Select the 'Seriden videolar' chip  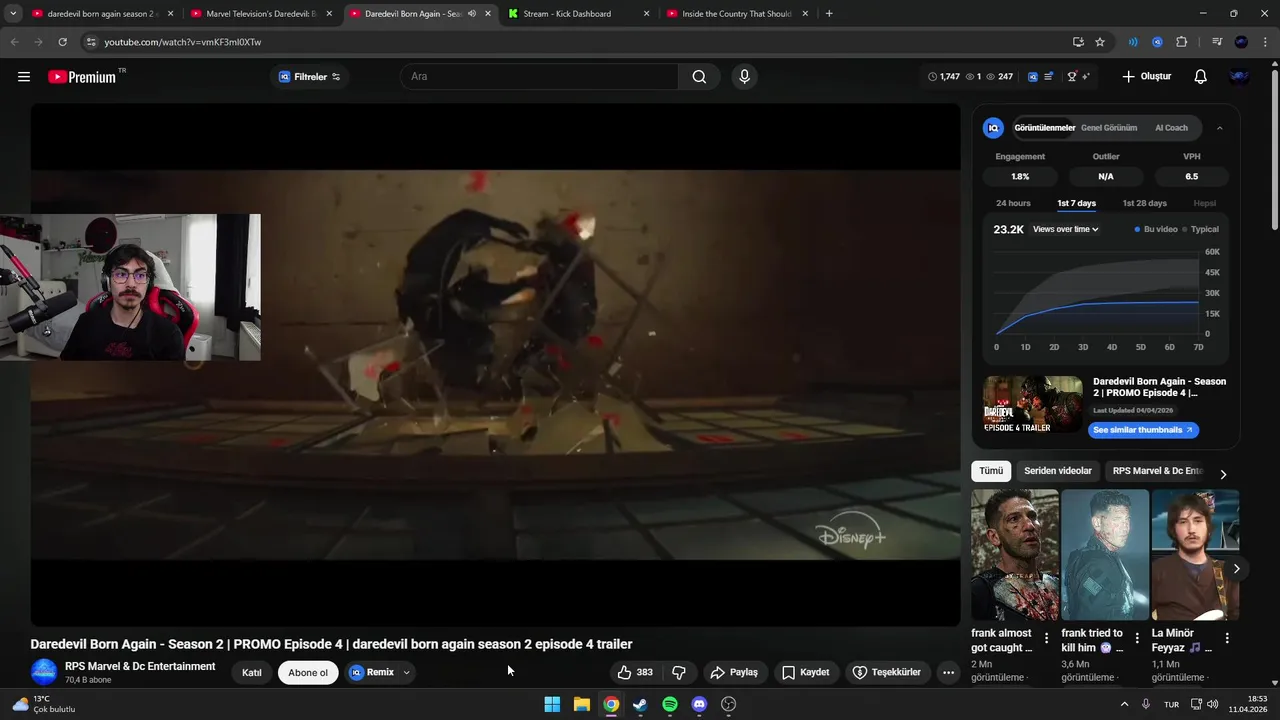[x=1058, y=471]
